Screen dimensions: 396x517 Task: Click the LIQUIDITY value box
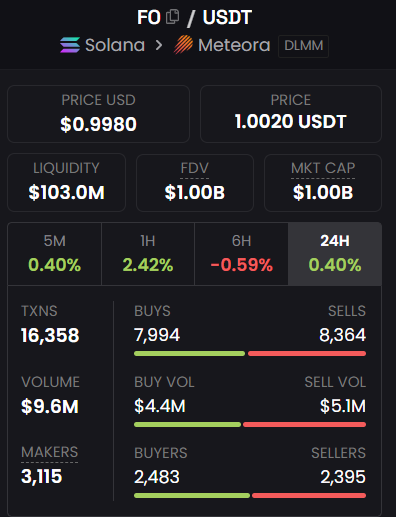coord(66,182)
